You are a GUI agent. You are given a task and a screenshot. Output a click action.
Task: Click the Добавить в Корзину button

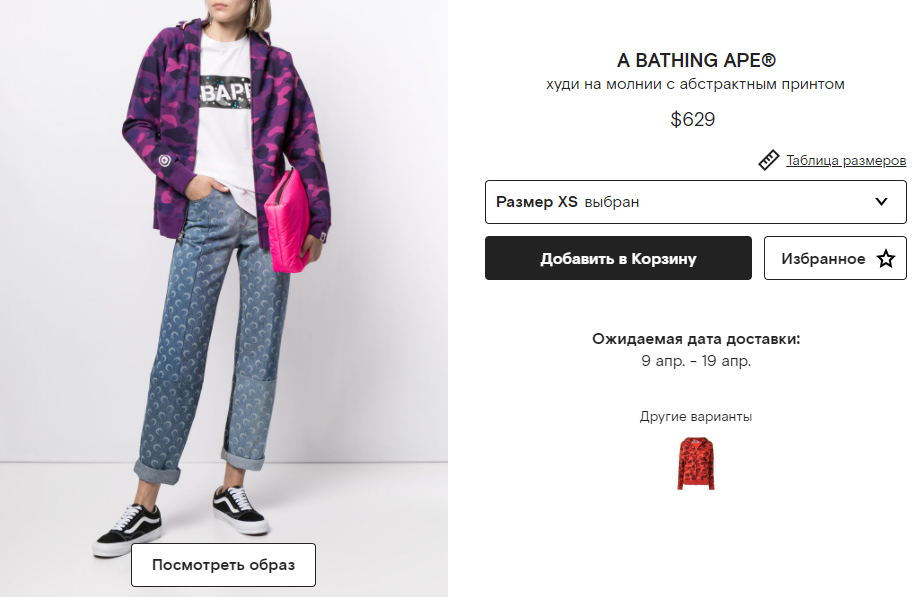pyautogui.click(x=618, y=258)
